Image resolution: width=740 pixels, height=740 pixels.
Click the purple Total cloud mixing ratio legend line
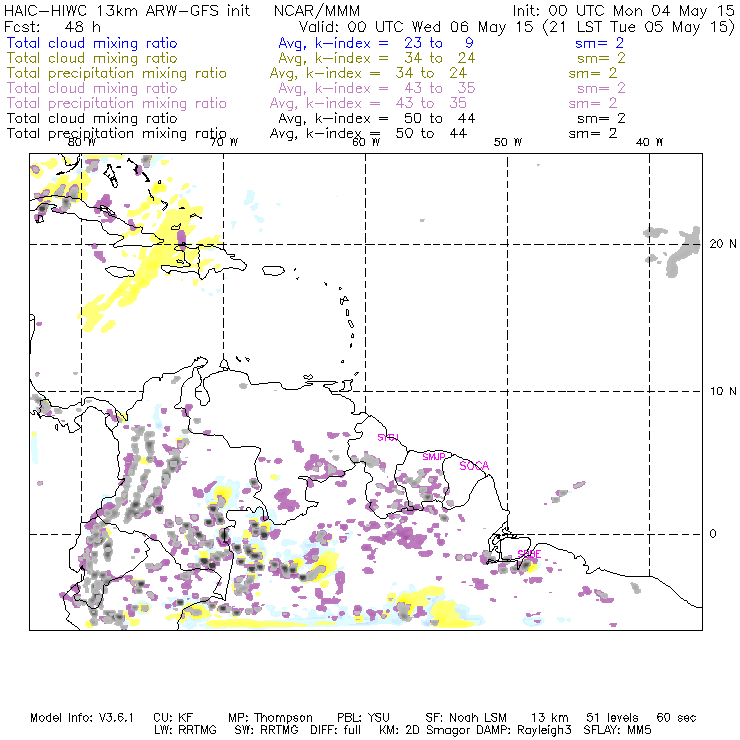point(92,88)
